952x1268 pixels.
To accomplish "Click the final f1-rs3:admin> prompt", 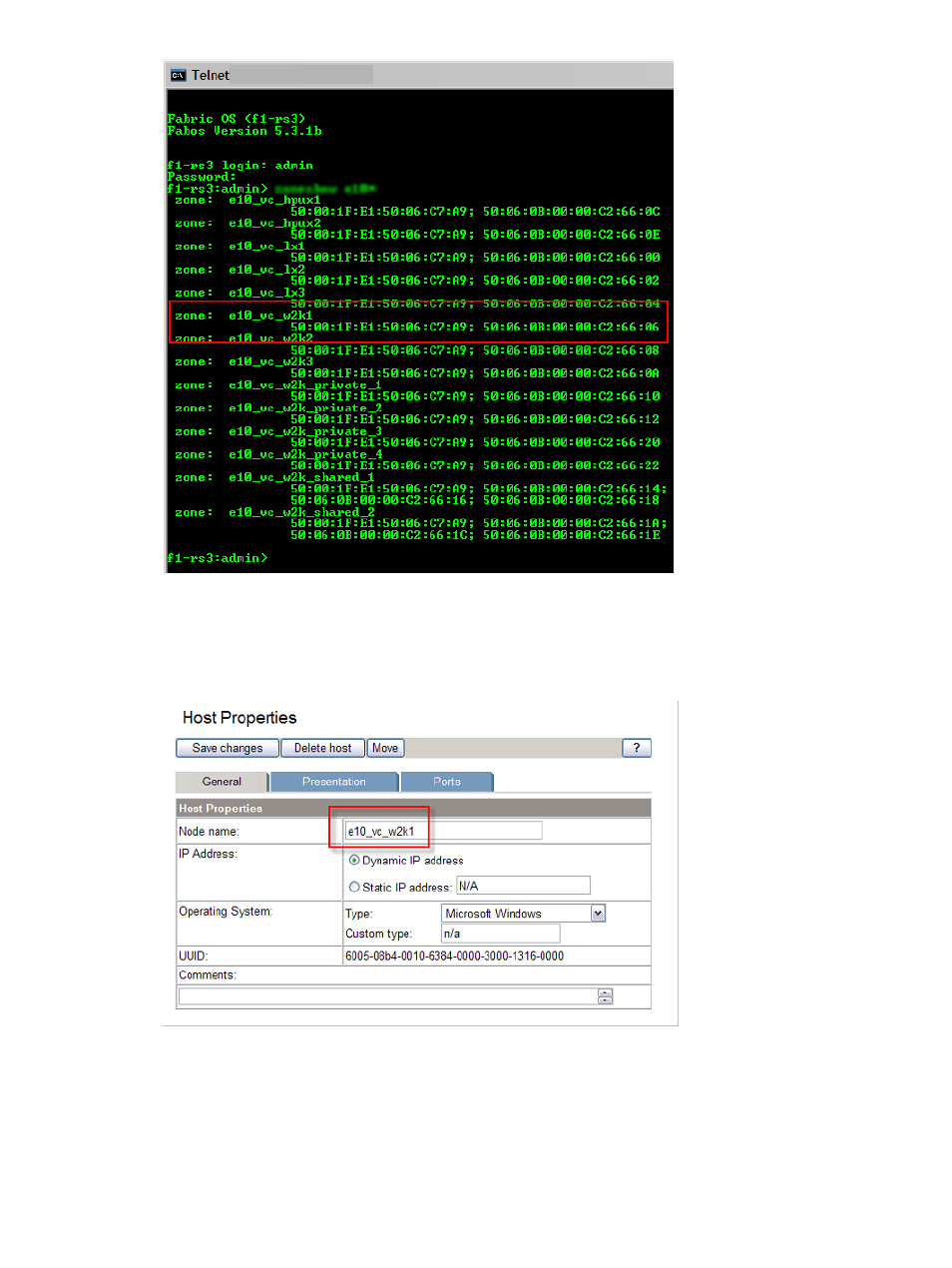I will [218, 558].
